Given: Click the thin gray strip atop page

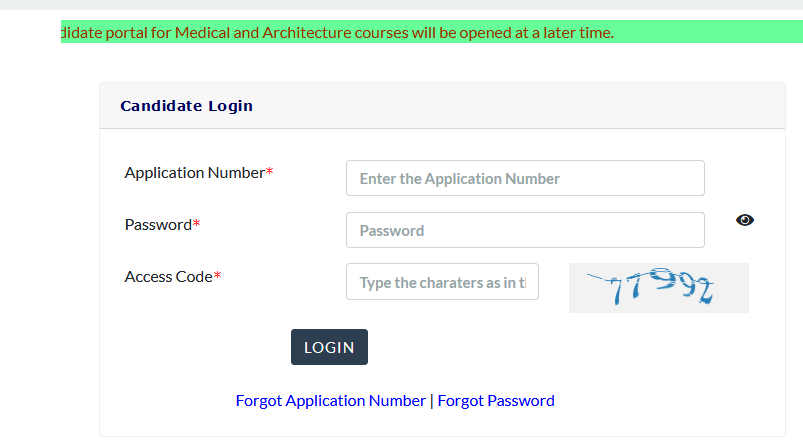Looking at the screenshot, I should coord(402,5).
